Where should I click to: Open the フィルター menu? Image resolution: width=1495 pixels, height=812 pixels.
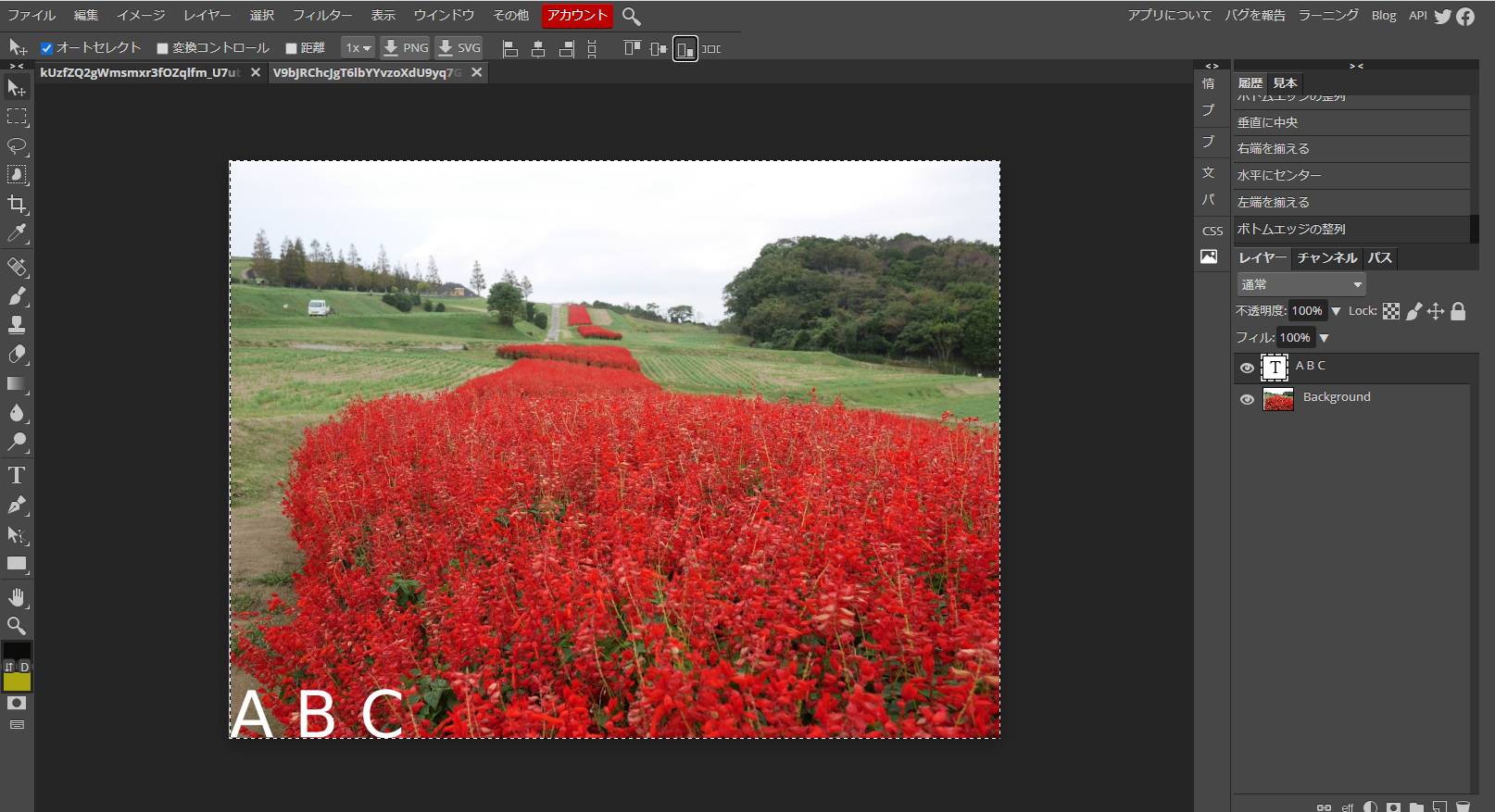(x=322, y=16)
